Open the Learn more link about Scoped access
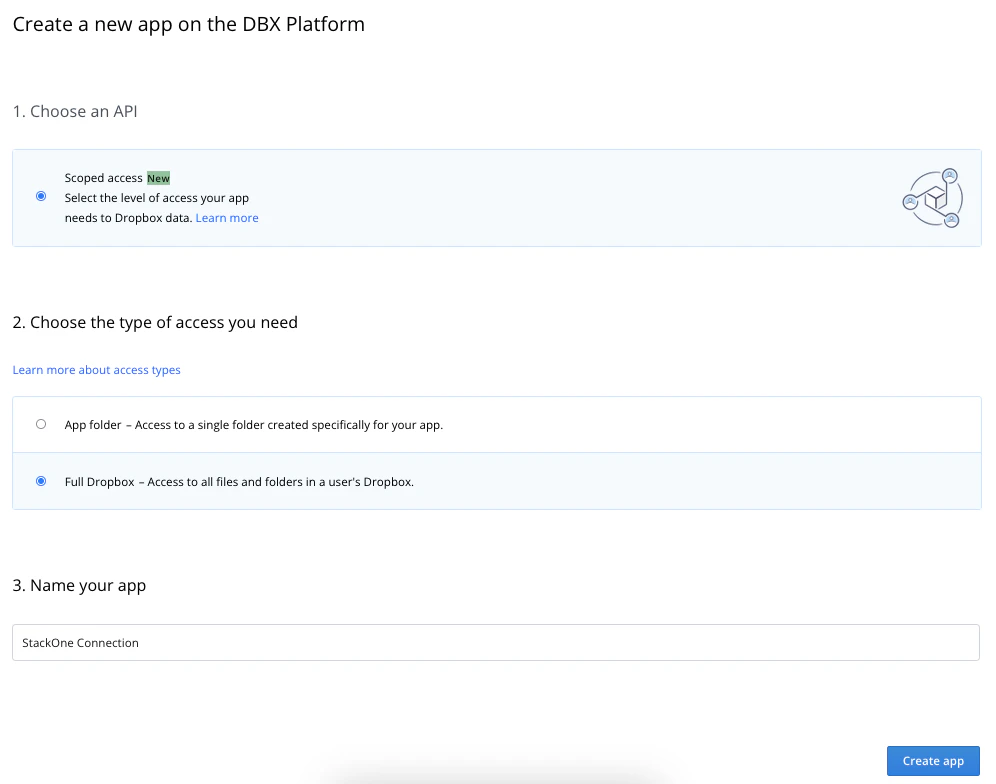Viewport: 996px width, 784px height. click(x=227, y=217)
